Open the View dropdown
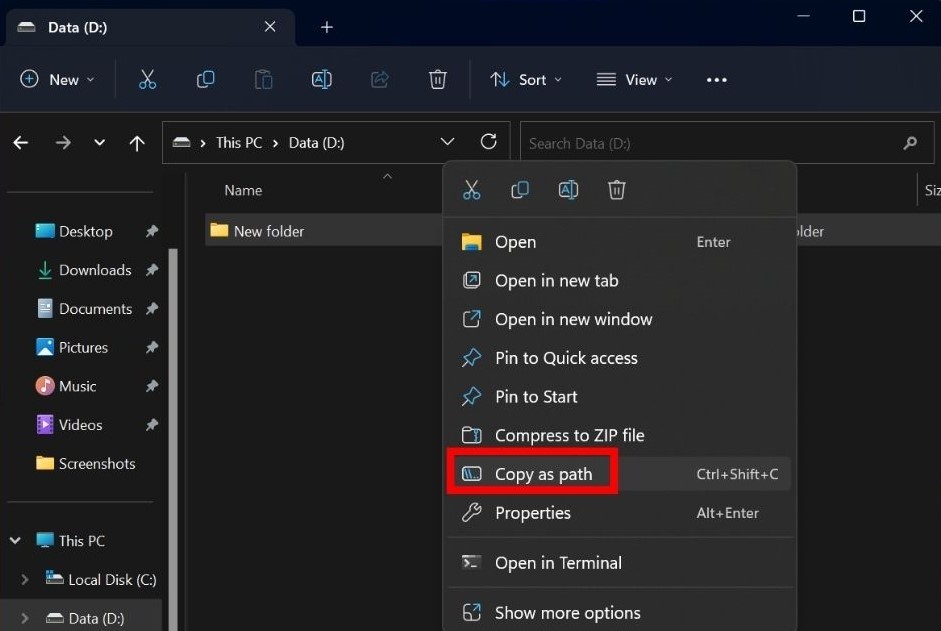The height and width of the screenshot is (631, 941). tap(633, 79)
